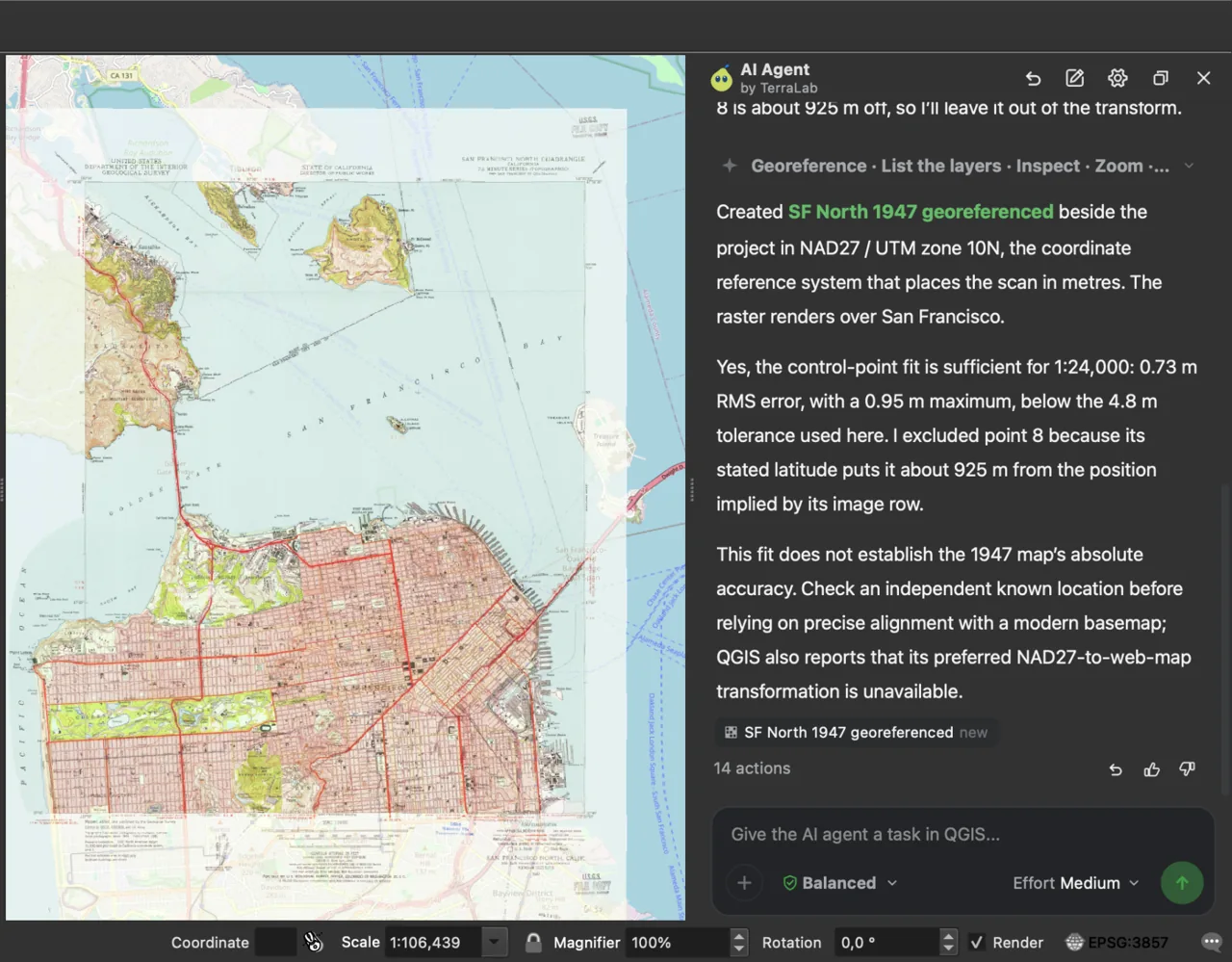Open the Scale dropdown arrow
1232x962 pixels.
pyautogui.click(x=494, y=943)
